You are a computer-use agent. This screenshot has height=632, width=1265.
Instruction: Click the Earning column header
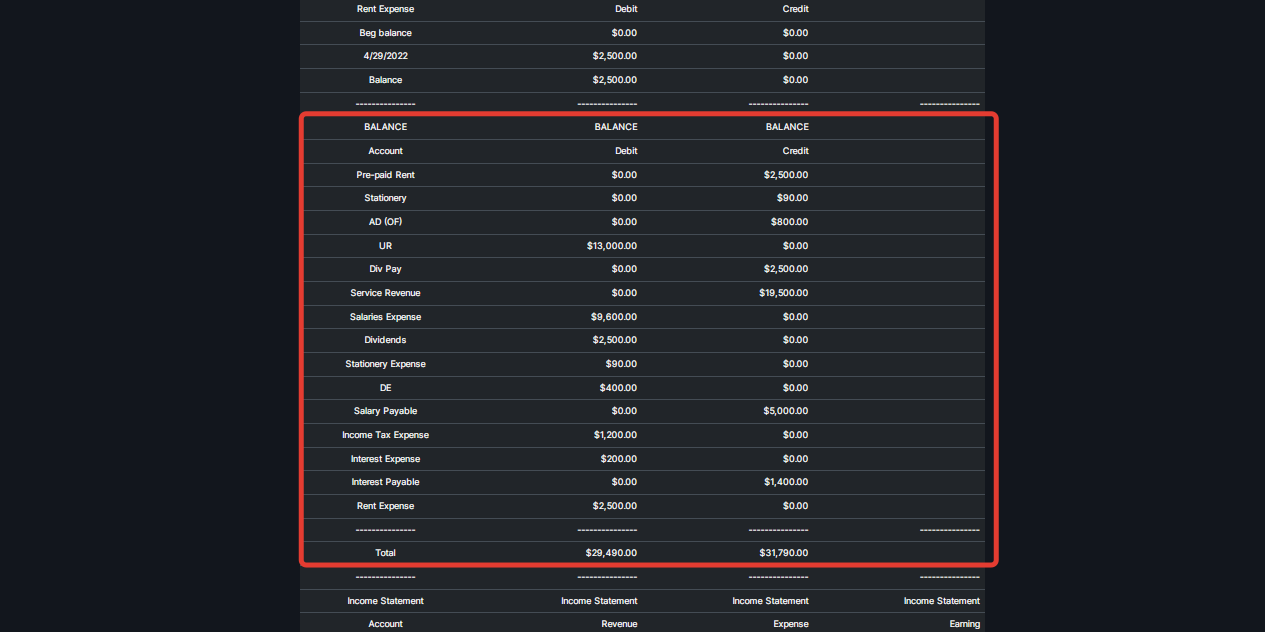[965, 624]
